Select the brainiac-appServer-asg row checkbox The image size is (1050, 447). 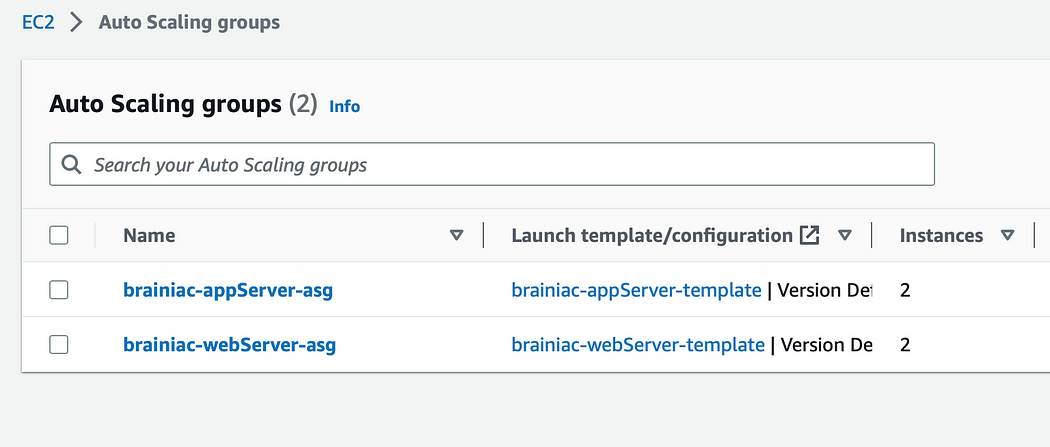59,290
